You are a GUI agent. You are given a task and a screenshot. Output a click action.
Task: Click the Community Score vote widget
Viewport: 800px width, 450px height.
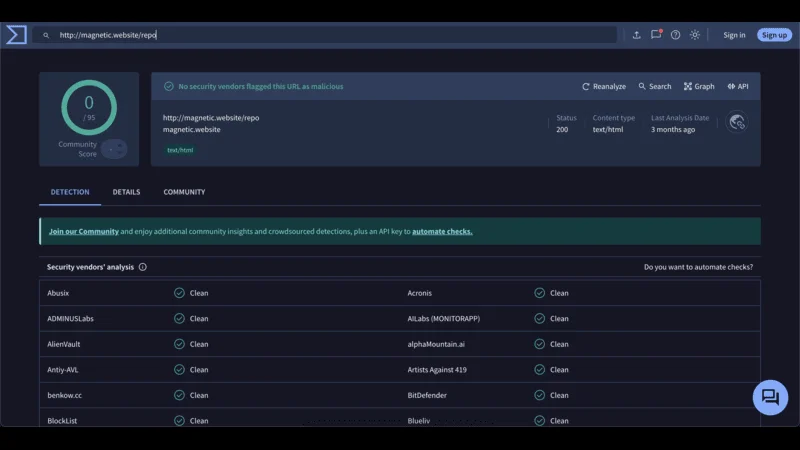(114, 149)
